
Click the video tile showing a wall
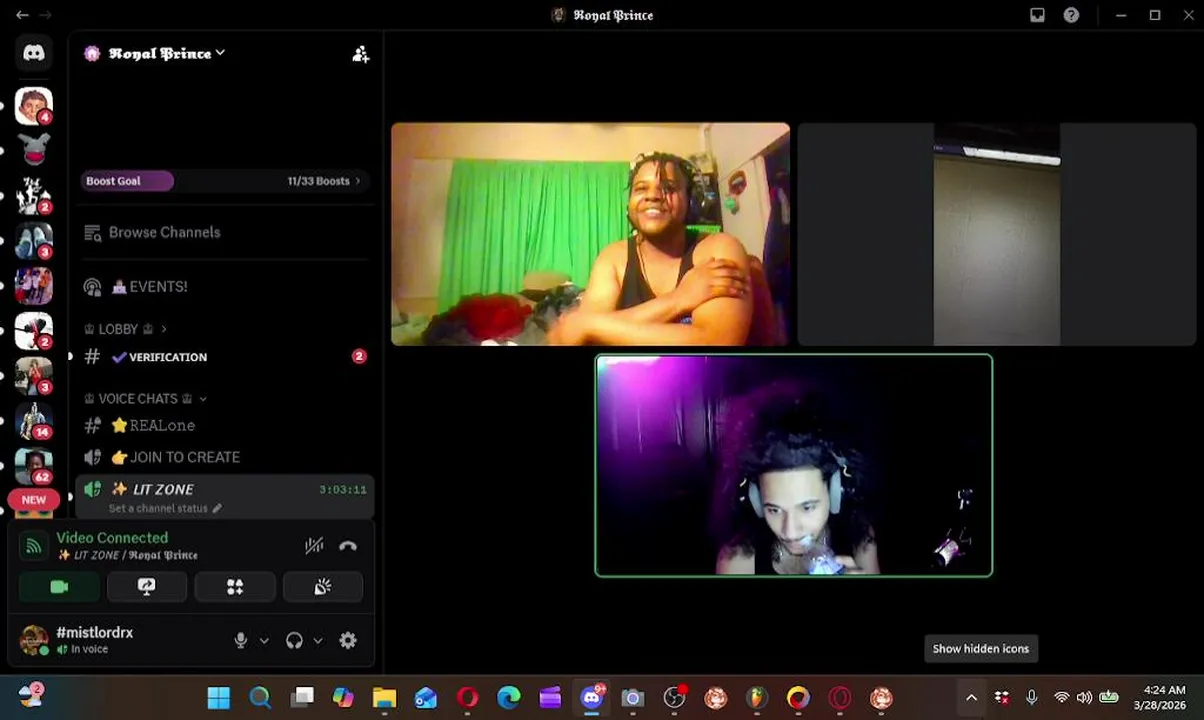tap(996, 234)
